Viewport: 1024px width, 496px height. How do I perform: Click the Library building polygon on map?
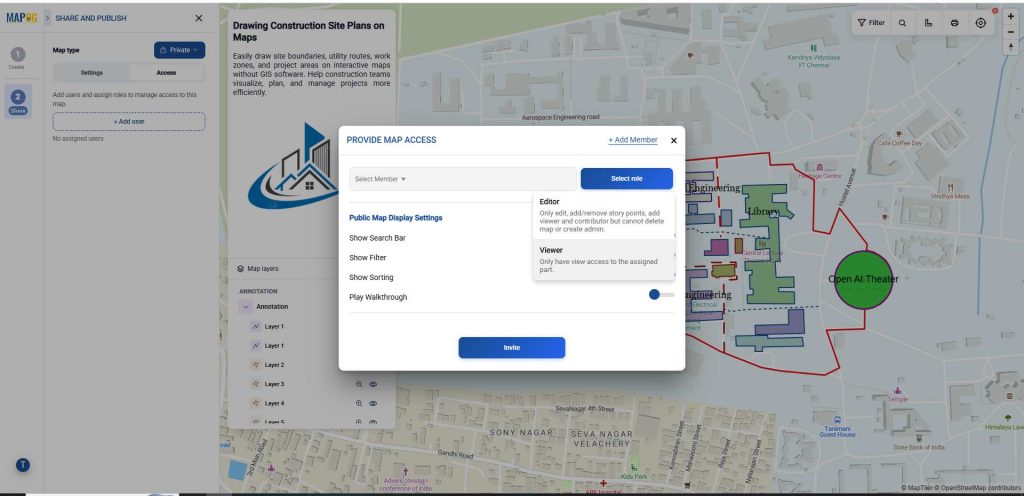[x=768, y=241]
